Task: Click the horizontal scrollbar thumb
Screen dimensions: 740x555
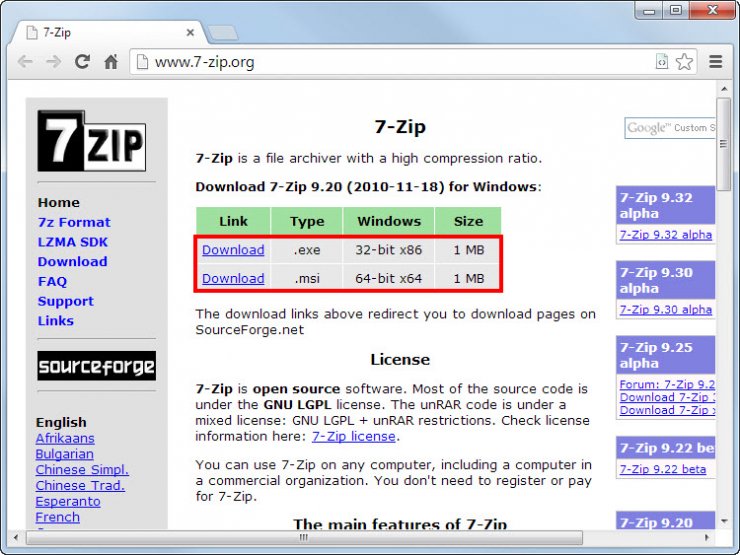Action: click(x=304, y=537)
